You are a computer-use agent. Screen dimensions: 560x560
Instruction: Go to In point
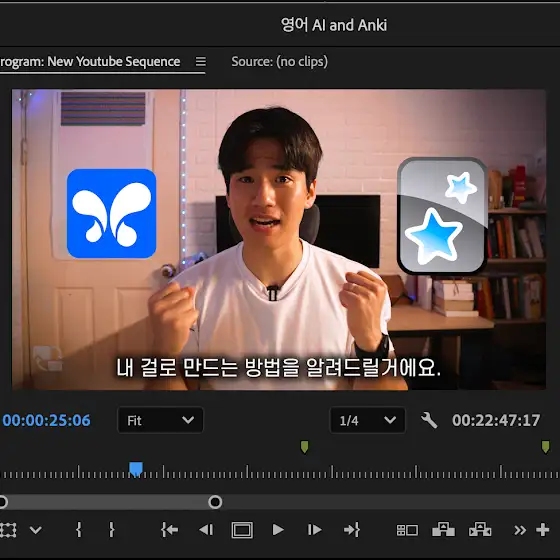[x=170, y=530]
